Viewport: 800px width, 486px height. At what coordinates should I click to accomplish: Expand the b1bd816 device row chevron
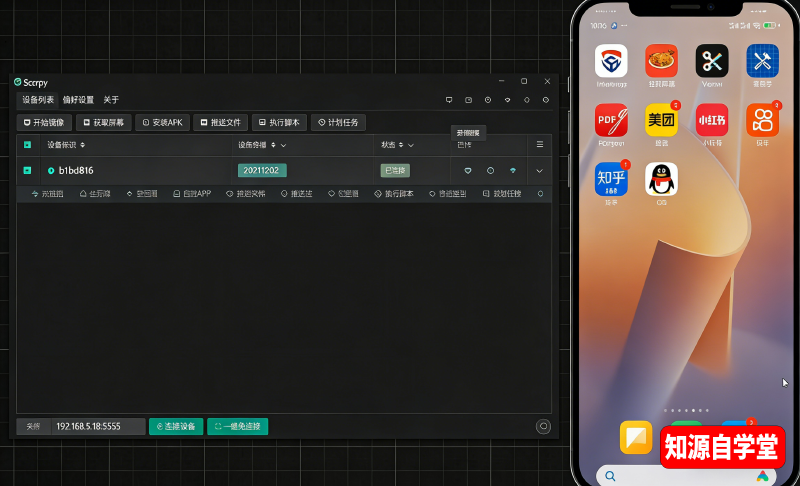click(540, 170)
